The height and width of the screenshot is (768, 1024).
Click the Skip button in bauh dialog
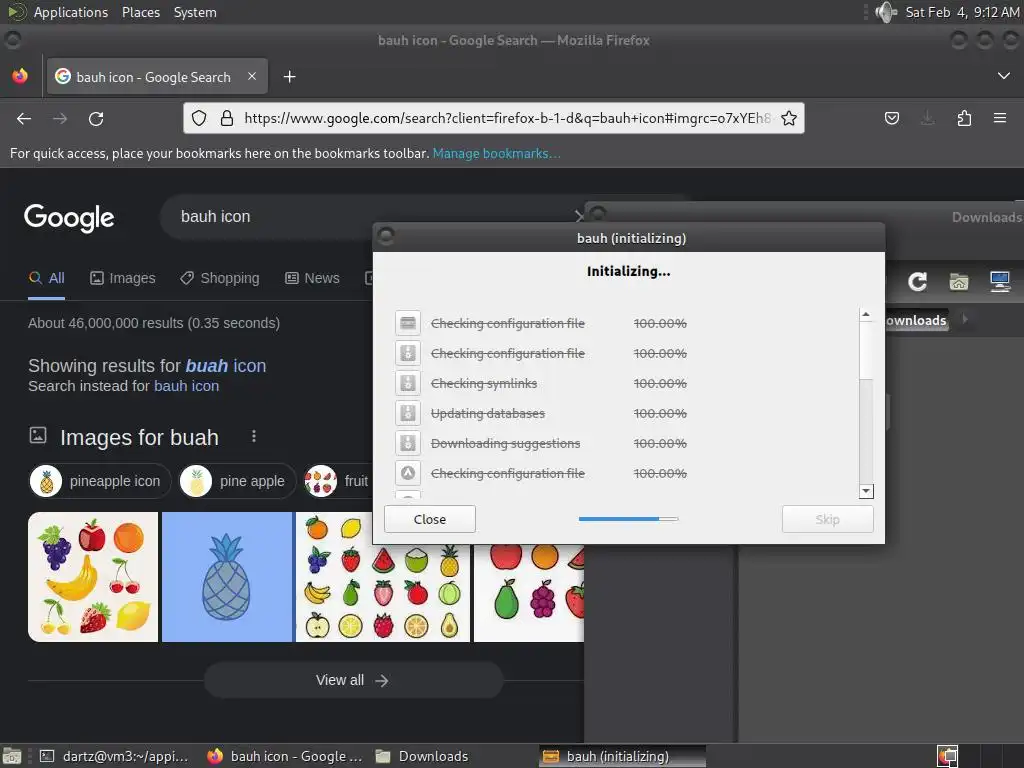point(827,519)
